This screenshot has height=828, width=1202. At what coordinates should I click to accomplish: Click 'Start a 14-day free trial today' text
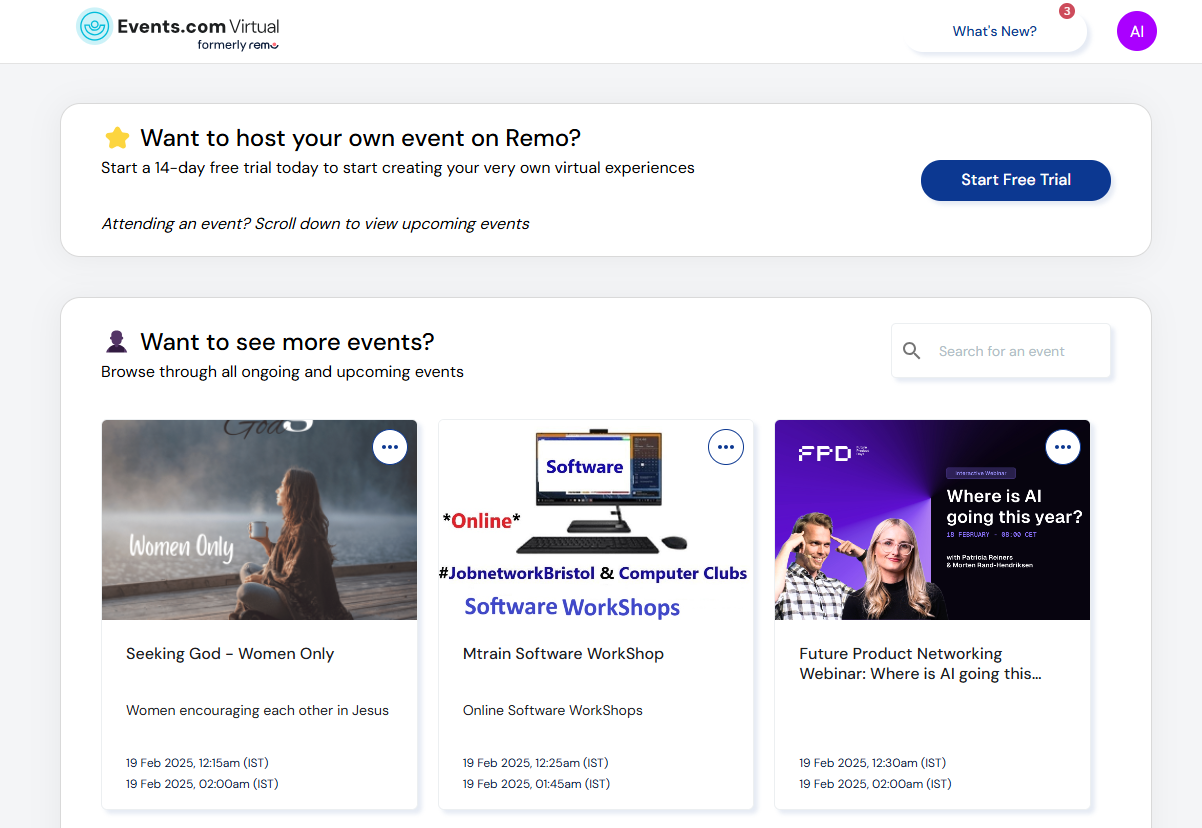pyautogui.click(x=398, y=168)
